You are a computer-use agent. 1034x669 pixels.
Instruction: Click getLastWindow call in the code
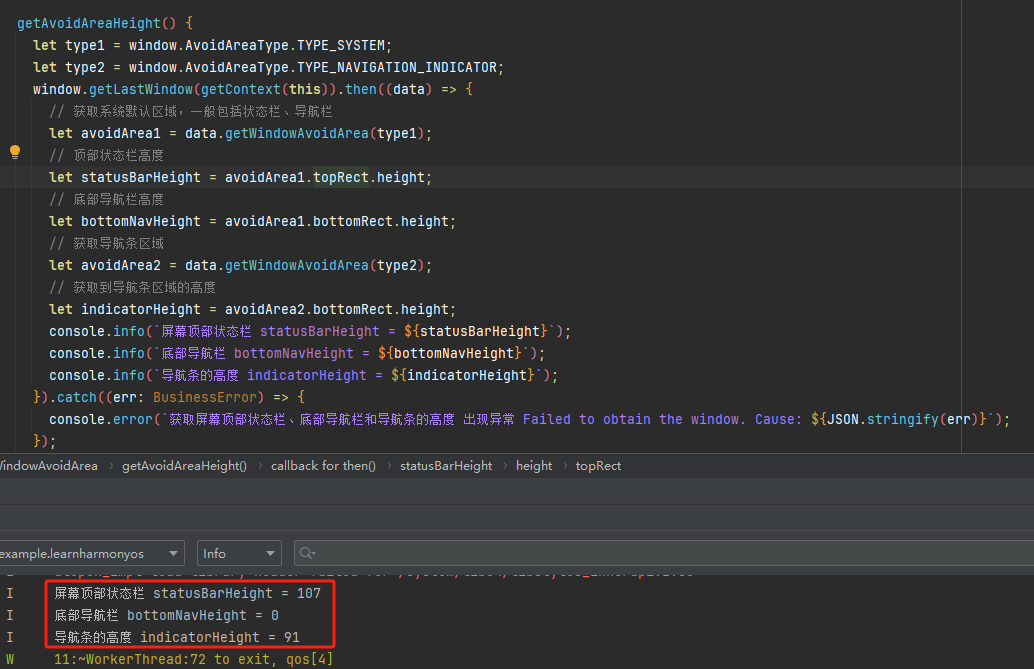(140, 89)
